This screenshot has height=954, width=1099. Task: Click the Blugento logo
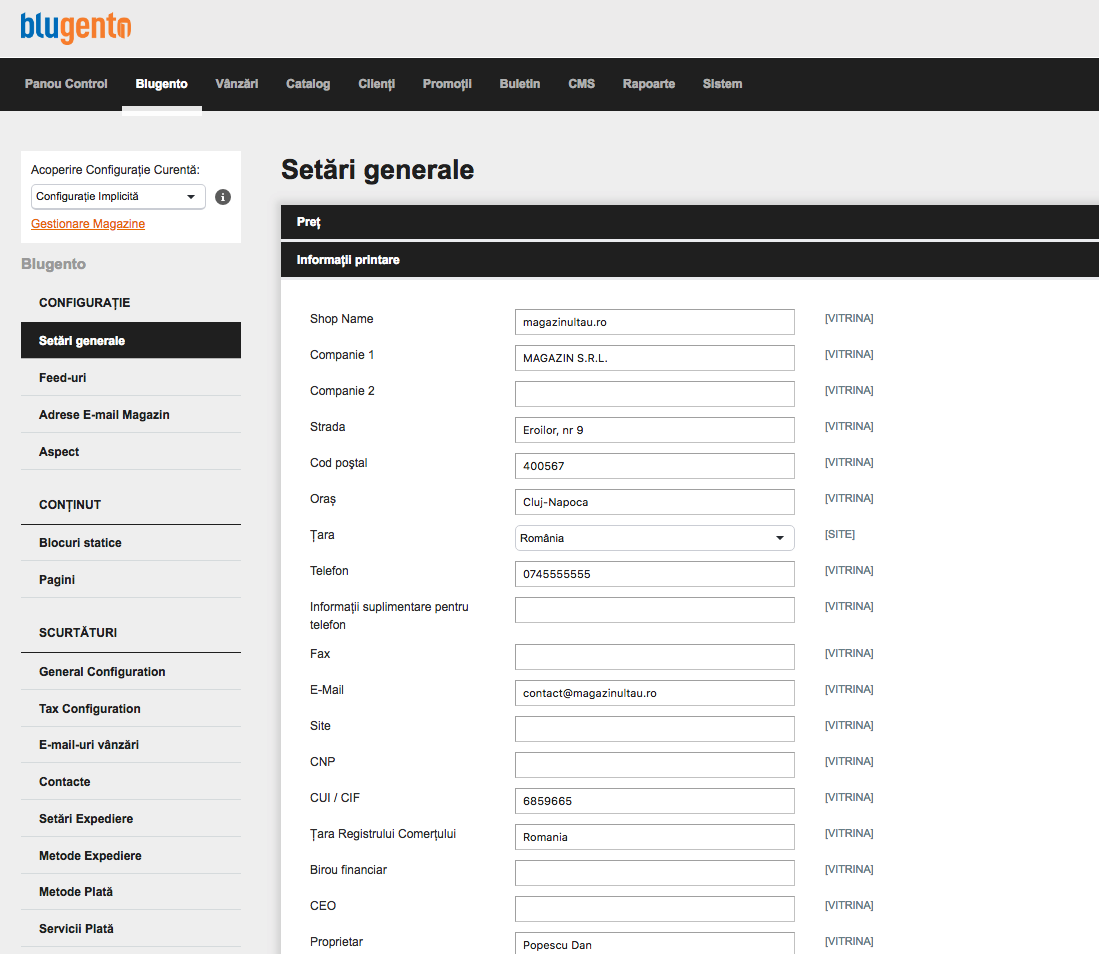click(x=76, y=28)
